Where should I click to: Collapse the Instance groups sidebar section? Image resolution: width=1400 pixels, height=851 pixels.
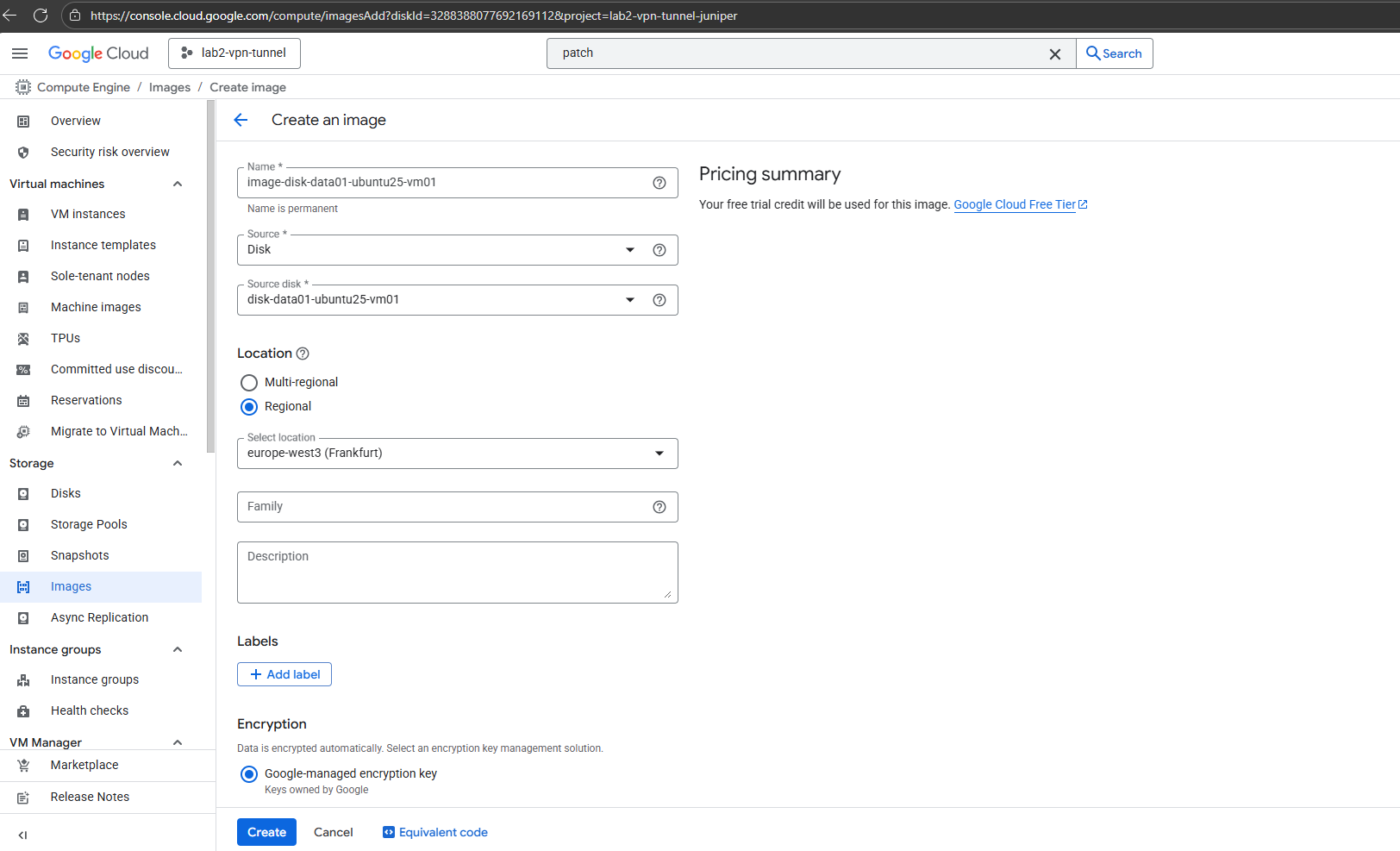178,649
